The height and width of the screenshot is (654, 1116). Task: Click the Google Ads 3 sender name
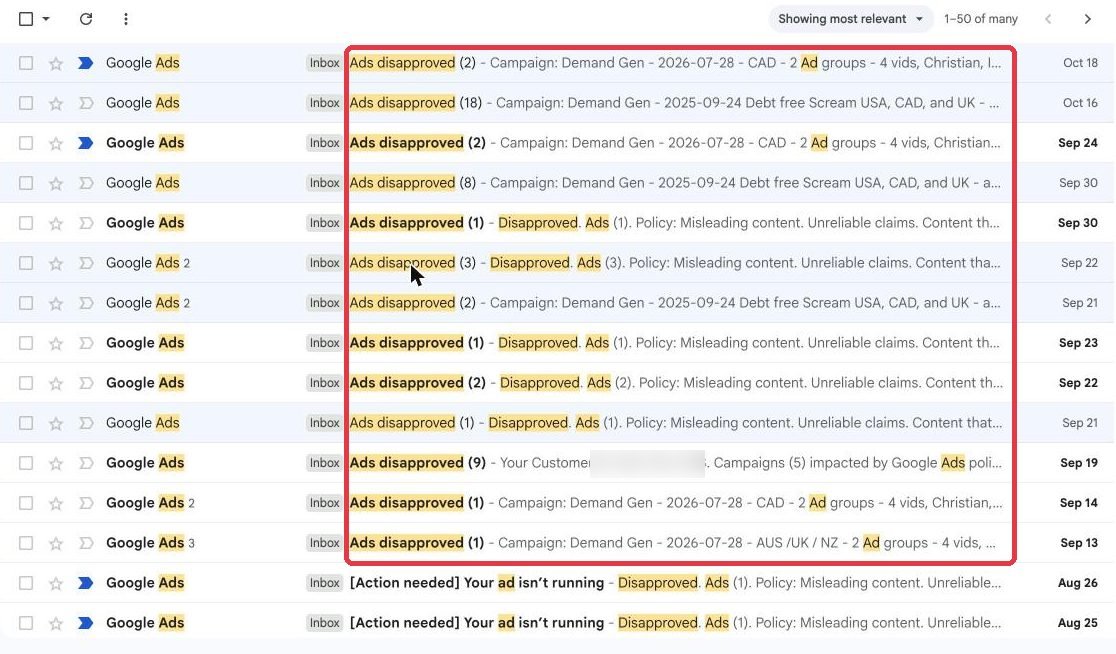point(150,543)
